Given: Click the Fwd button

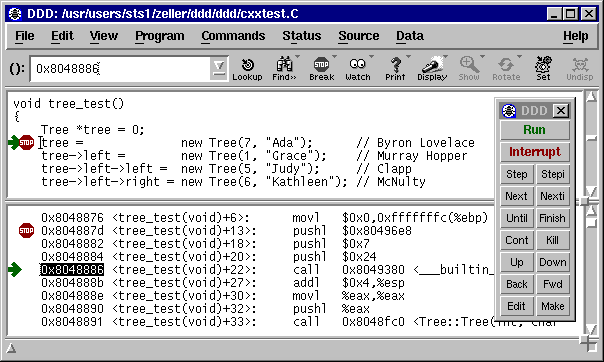Looking at the screenshot, I should [553, 284].
